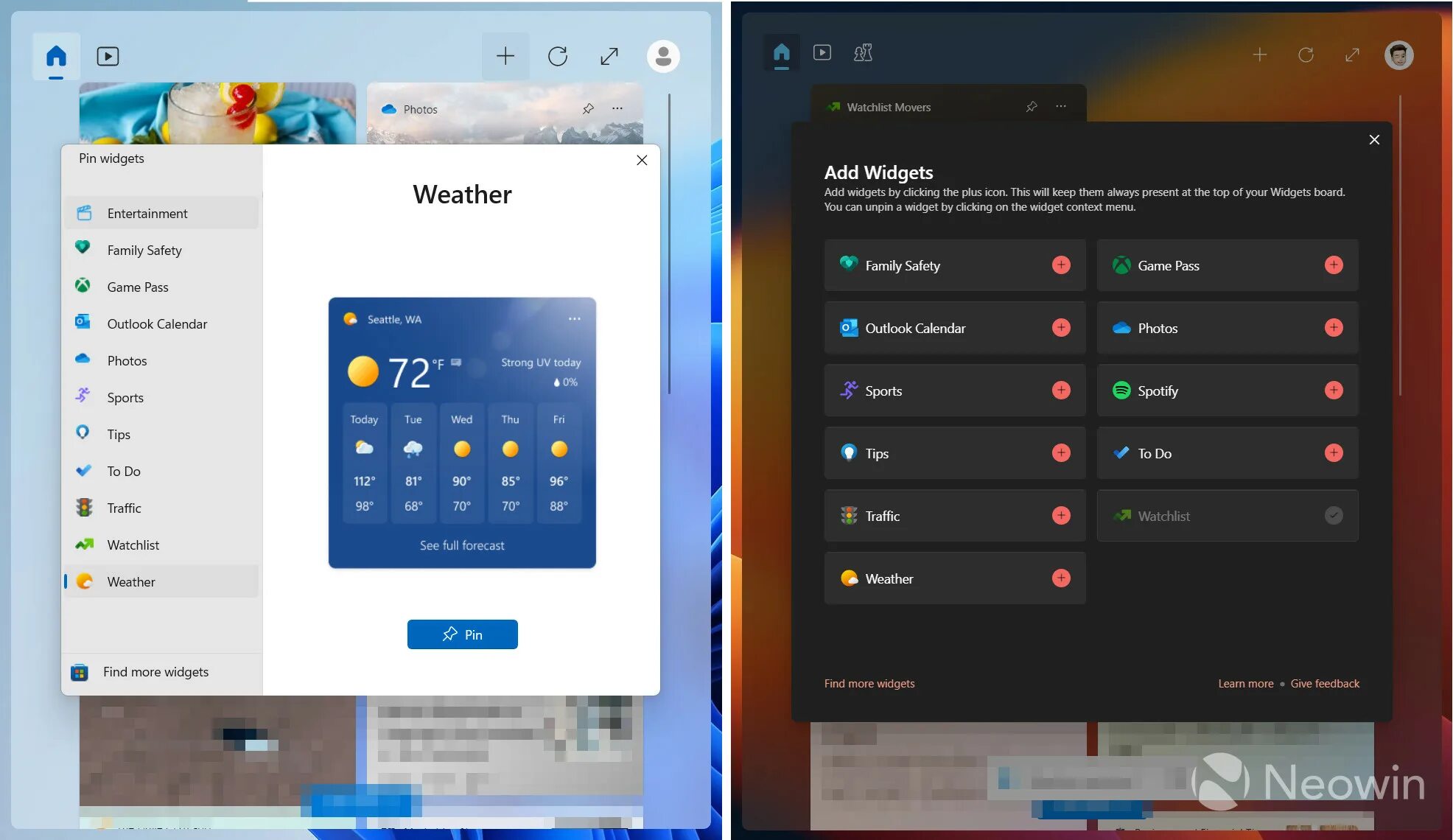Enable Tips widget via plus button
Image resolution: width=1453 pixels, height=840 pixels.
coord(1060,452)
